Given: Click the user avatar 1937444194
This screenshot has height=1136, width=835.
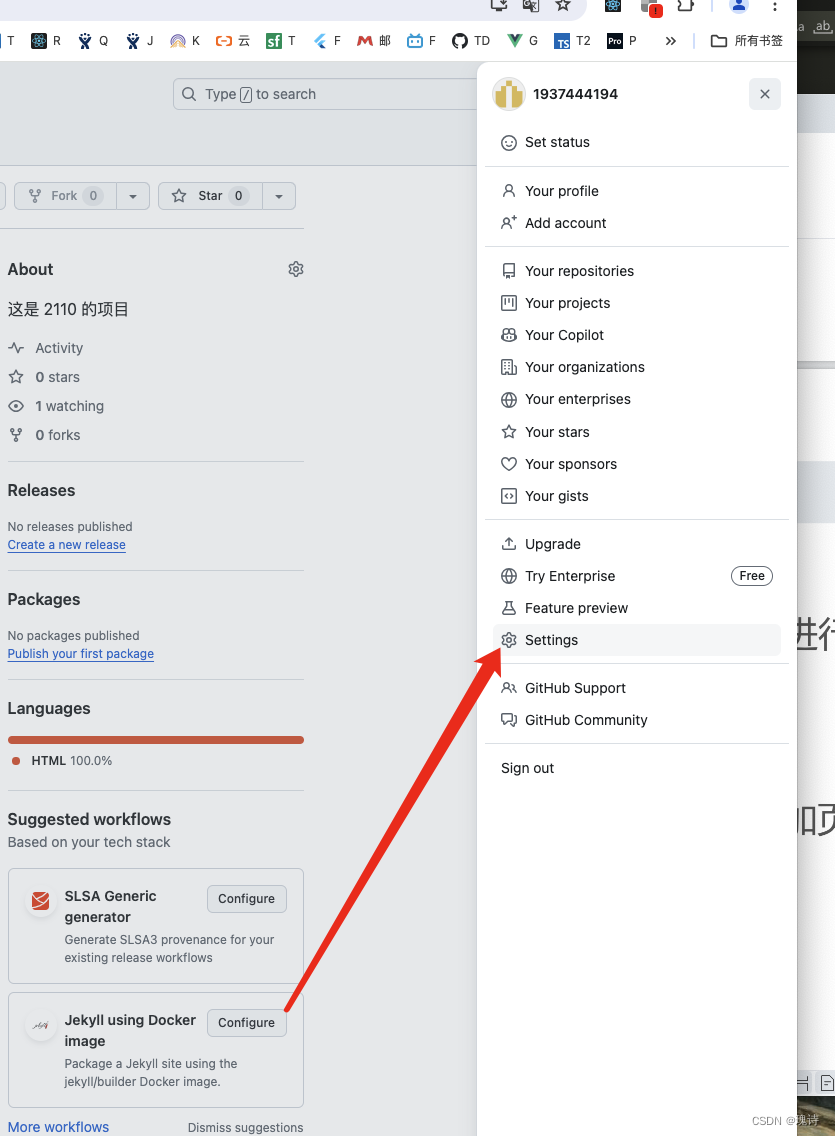Looking at the screenshot, I should 508,94.
